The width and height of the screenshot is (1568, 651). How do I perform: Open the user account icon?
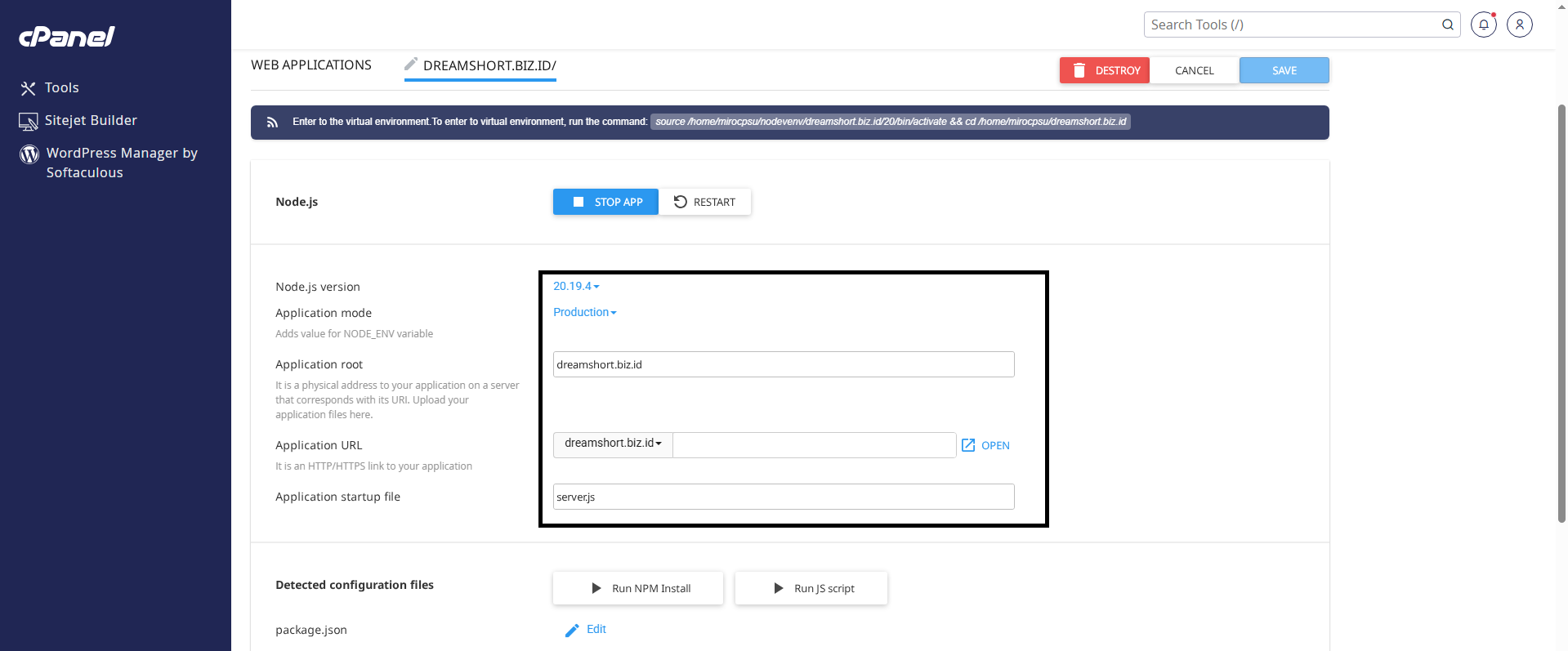[1519, 25]
